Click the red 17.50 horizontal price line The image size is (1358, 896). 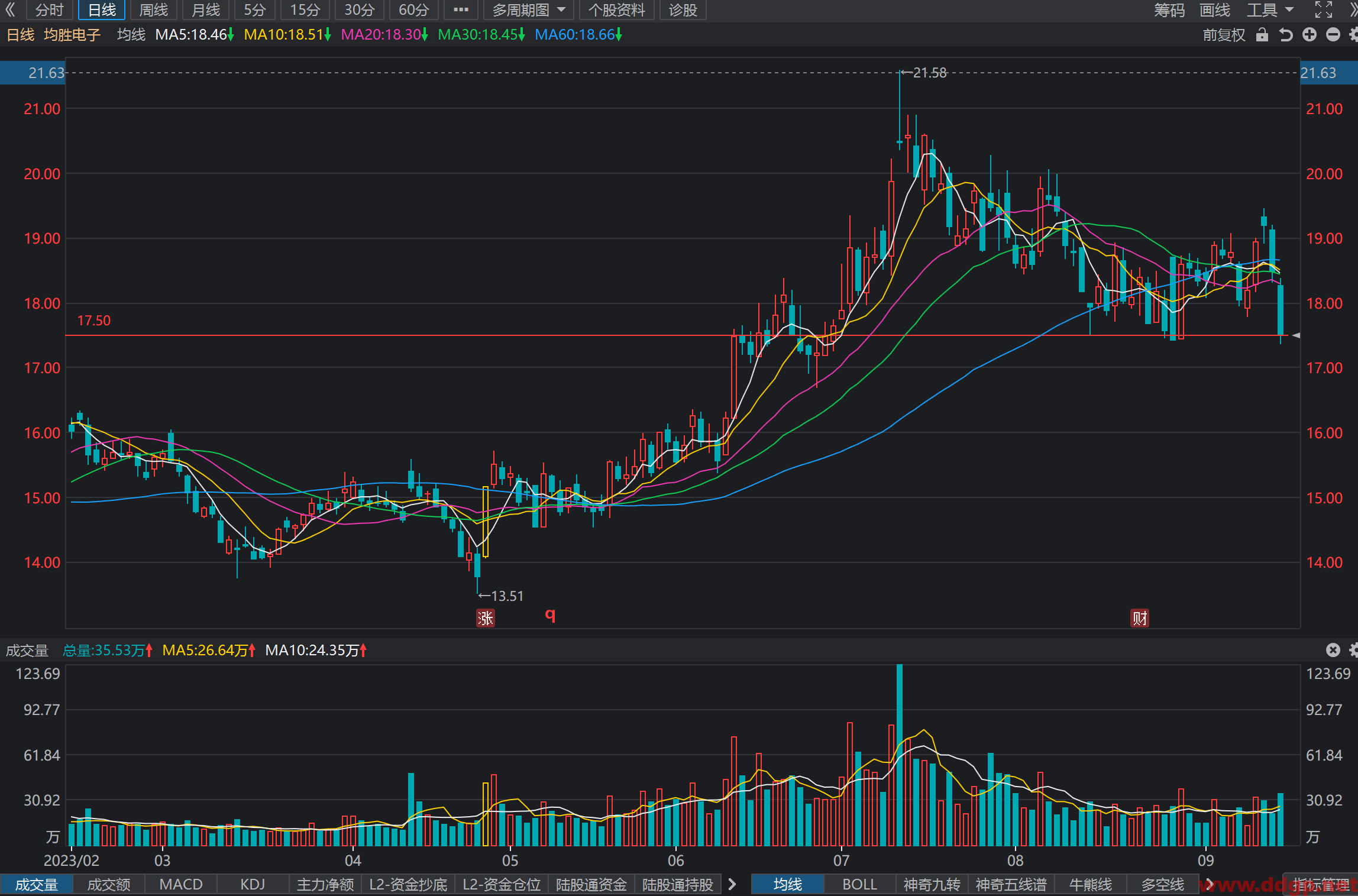680,335
